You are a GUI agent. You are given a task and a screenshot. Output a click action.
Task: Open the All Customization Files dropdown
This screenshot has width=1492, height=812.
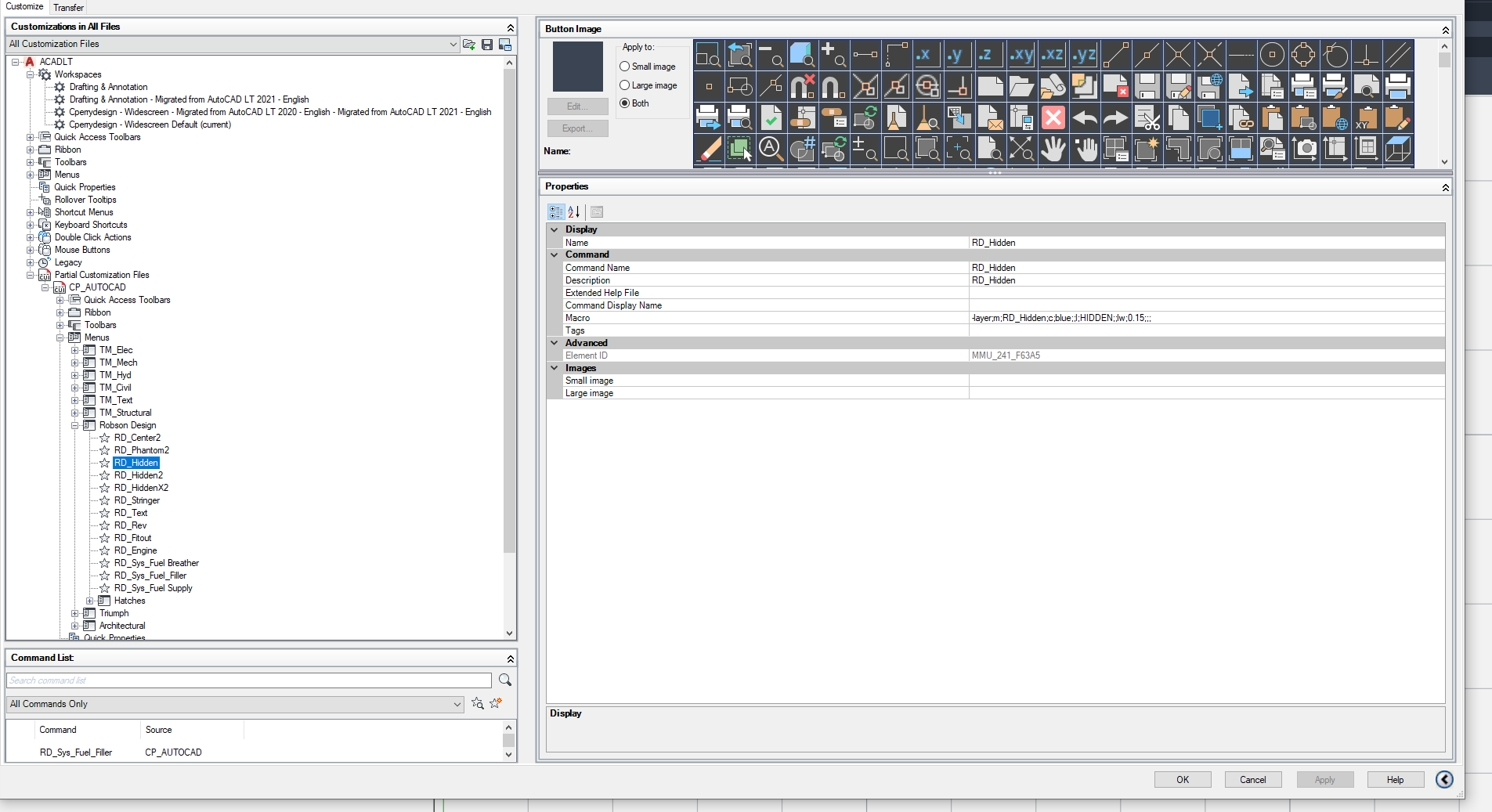click(x=453, y=44)
